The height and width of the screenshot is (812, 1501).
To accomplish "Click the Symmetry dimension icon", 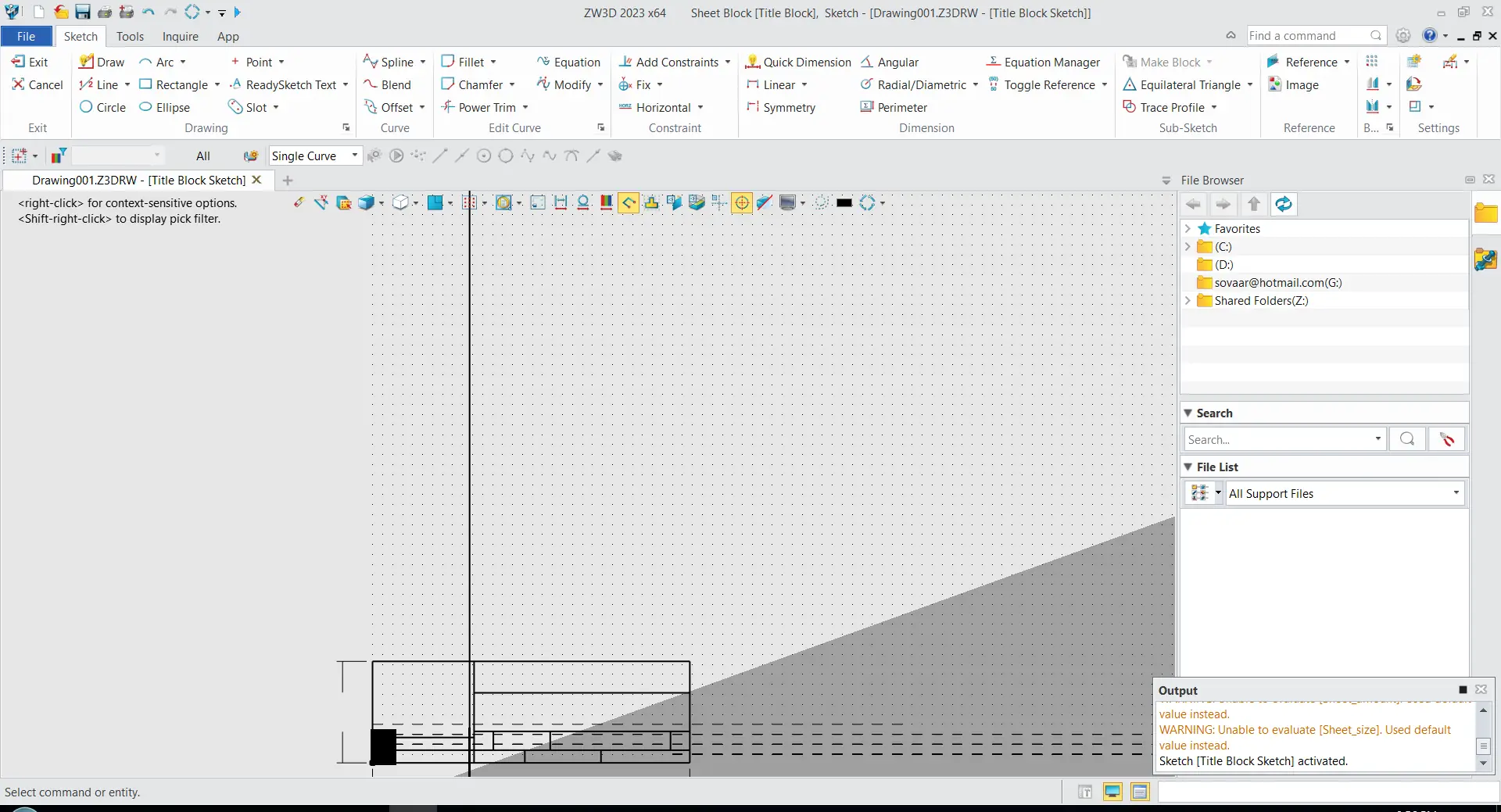I will coord(781,107).
